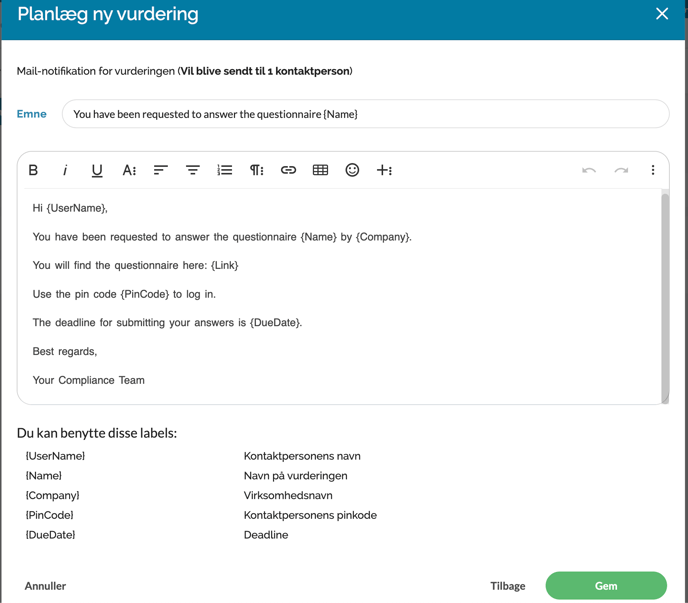The width and height of the screenshot is (688, 603).
Task: Expand the insert more options
Action: (384, 170)
